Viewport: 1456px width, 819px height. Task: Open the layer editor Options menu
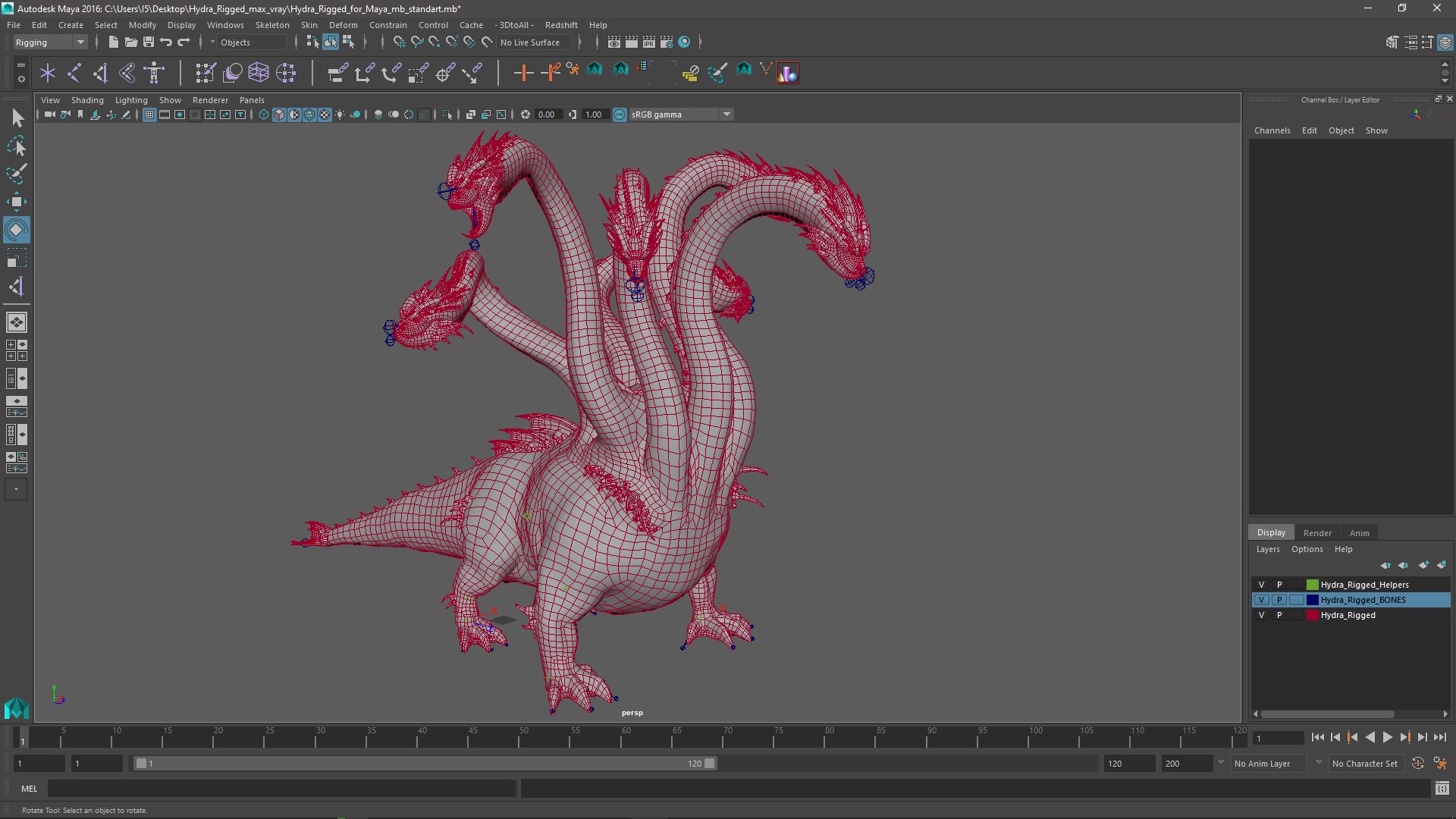point(1307,549)
